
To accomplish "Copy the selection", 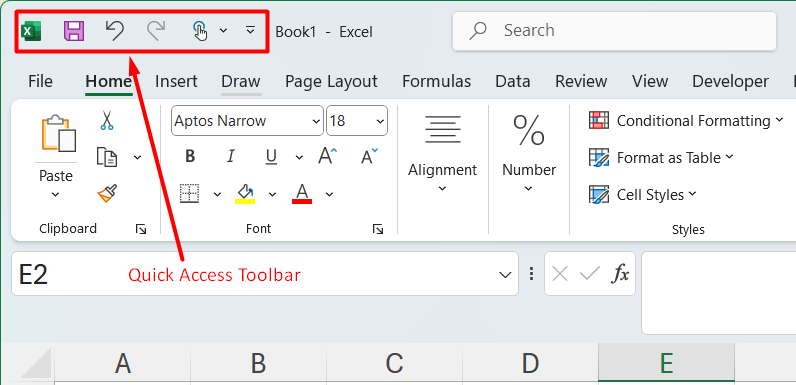I will [107, 157].
